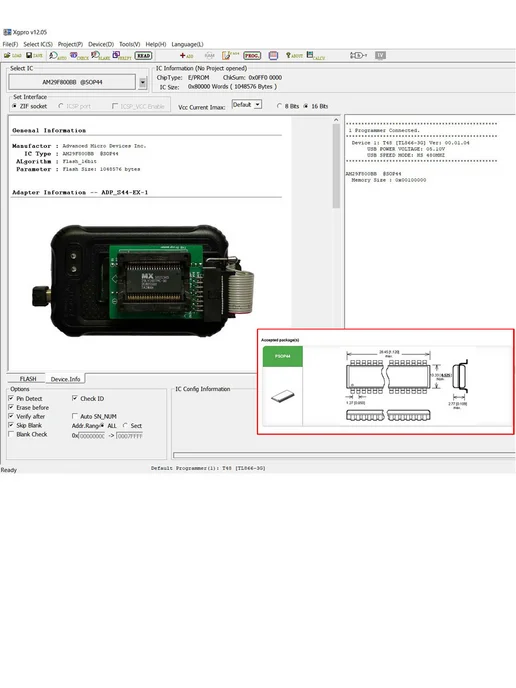Viewport: 516px width, 688px height.
Task: Click the AM29F800BB @SOP44 select IC button
Action: pos(72,82)
